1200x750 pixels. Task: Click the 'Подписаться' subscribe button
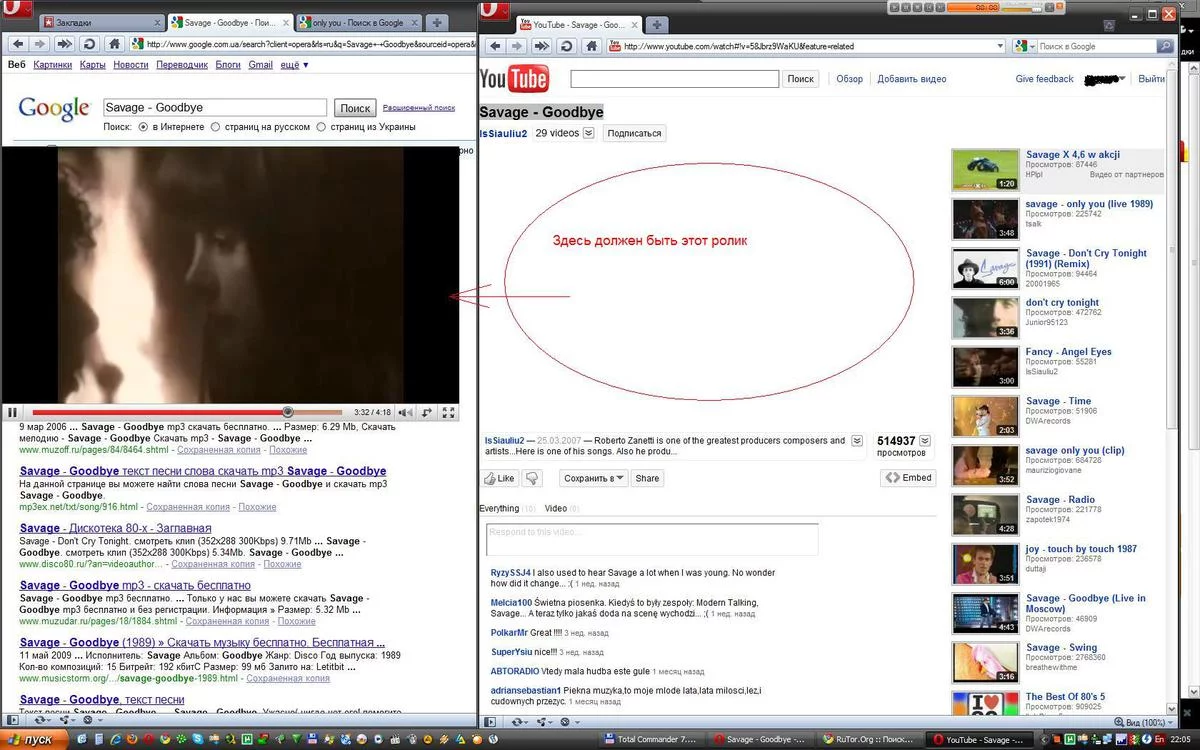tap(634, 133)
